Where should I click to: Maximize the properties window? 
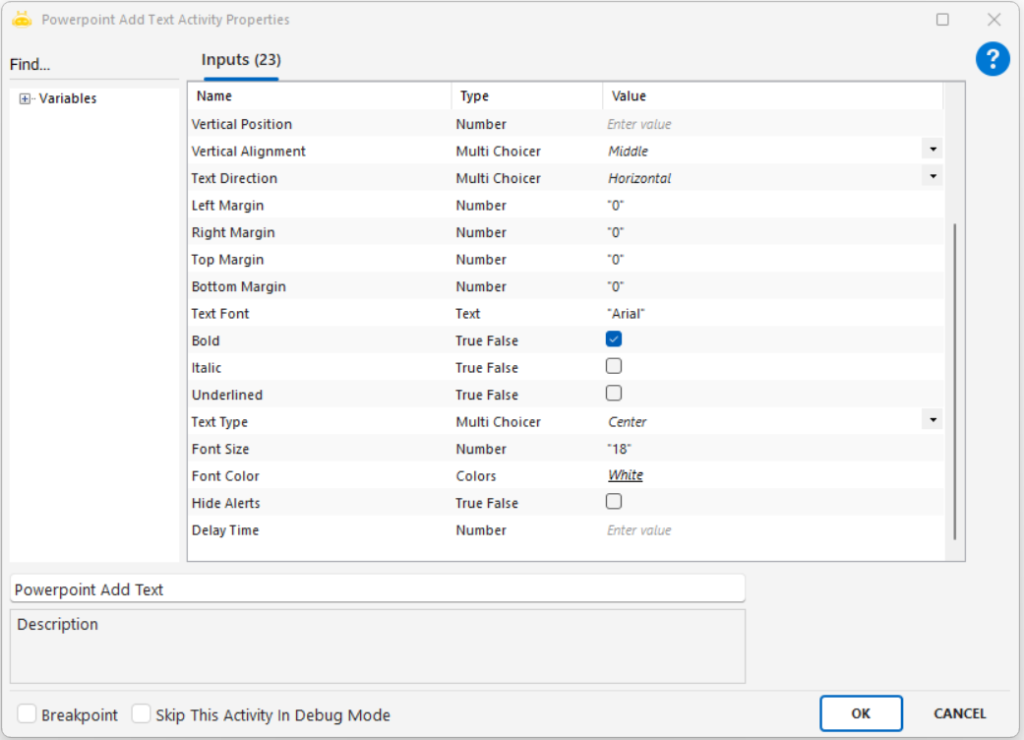coord(942,19)
